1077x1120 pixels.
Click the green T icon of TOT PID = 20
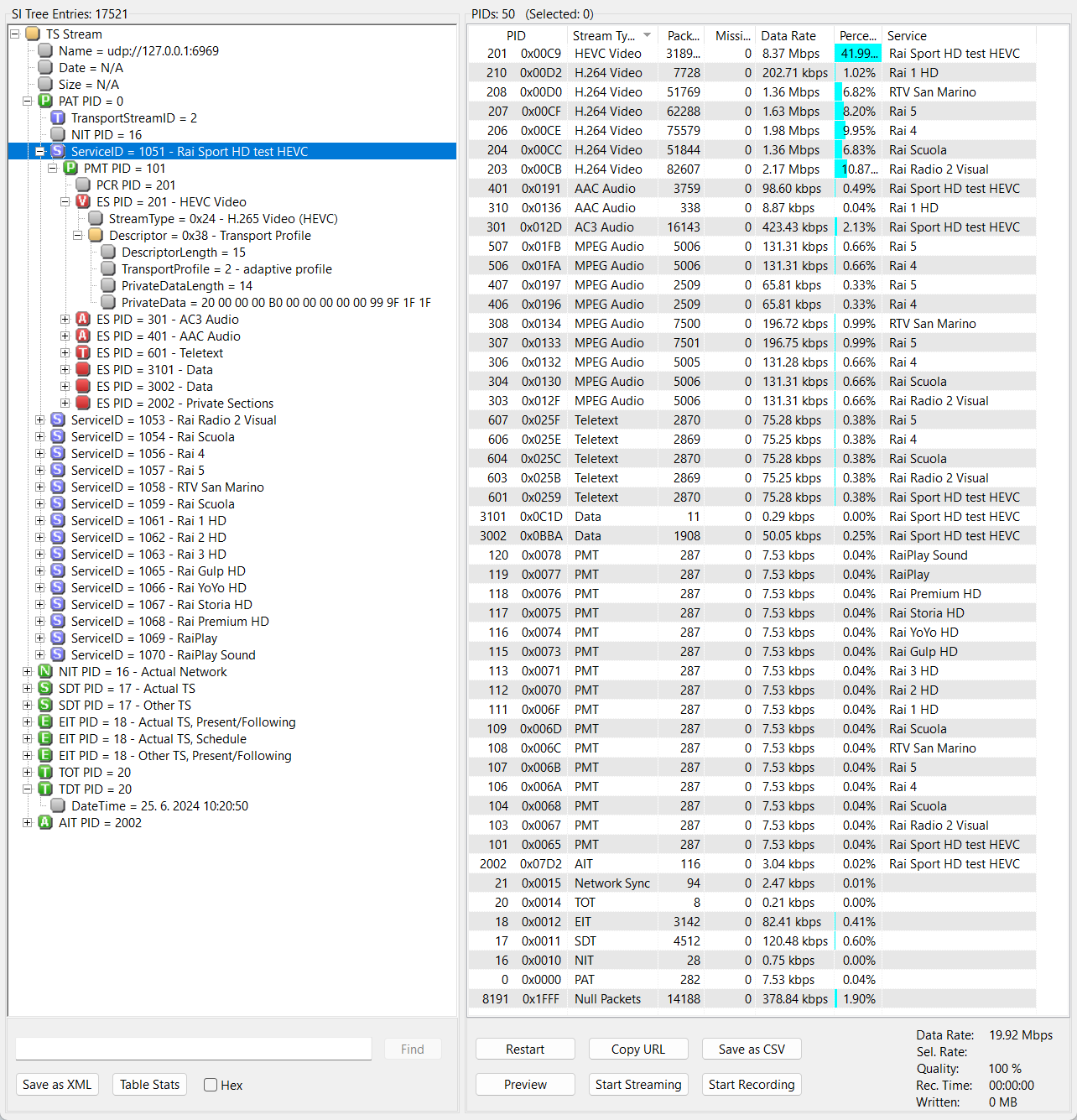pos(45,773)
